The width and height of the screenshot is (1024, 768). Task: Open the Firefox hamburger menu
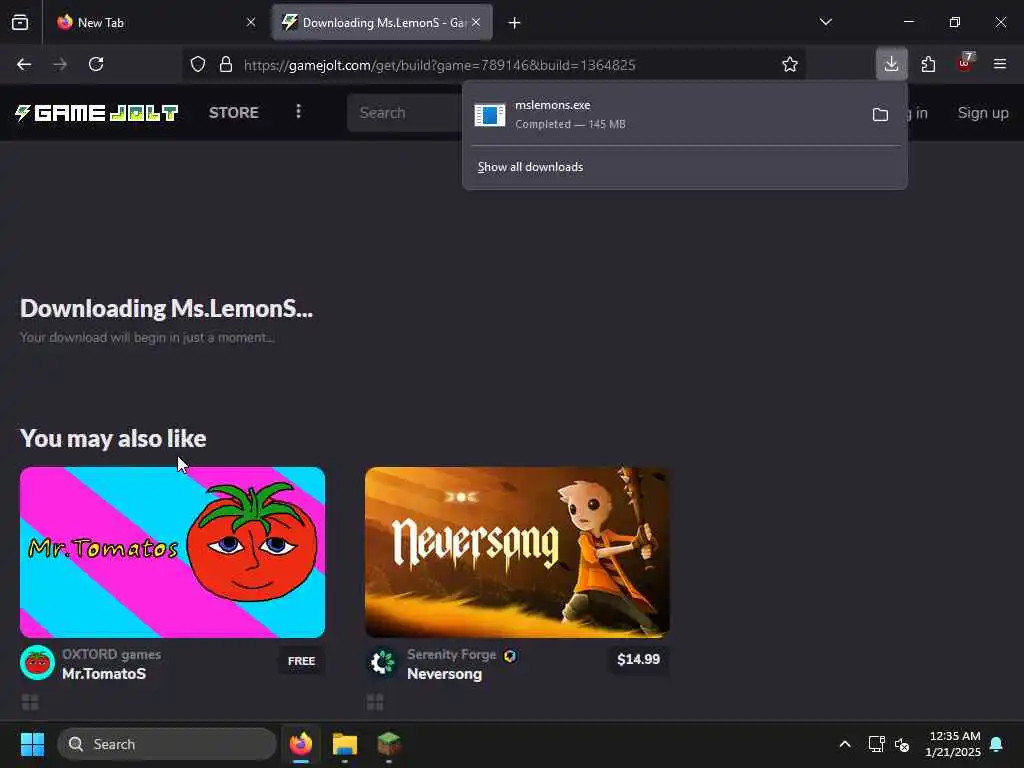click(x=1000, y=64)
